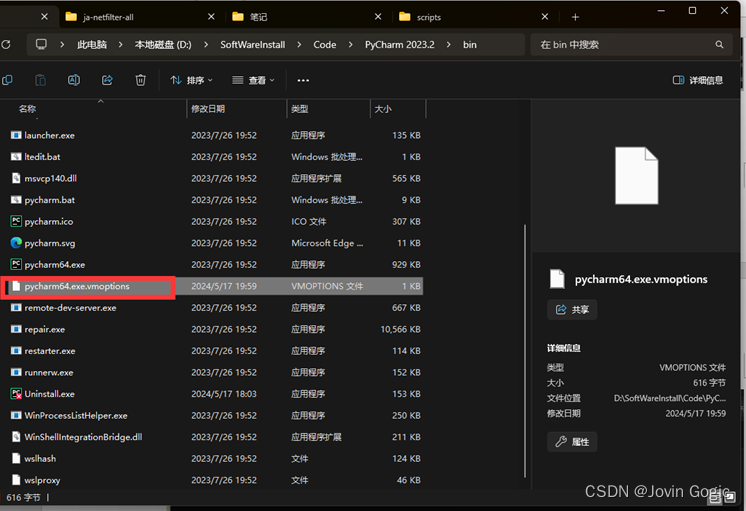Select wslhash file
This screenshot has width=746, height=511.
coord(212,458)
